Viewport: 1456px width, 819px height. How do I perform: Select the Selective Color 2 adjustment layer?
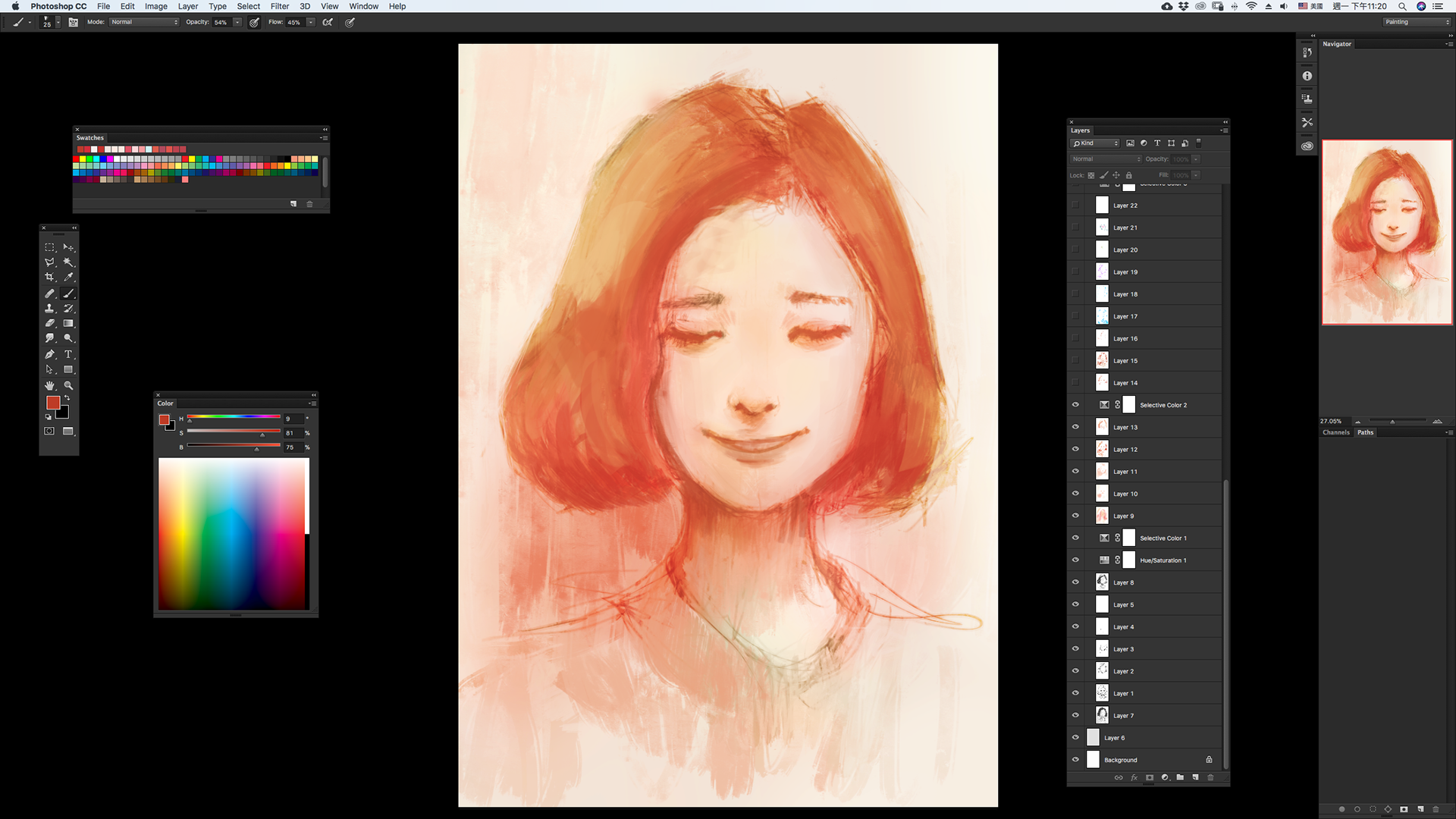point(1163,405)
